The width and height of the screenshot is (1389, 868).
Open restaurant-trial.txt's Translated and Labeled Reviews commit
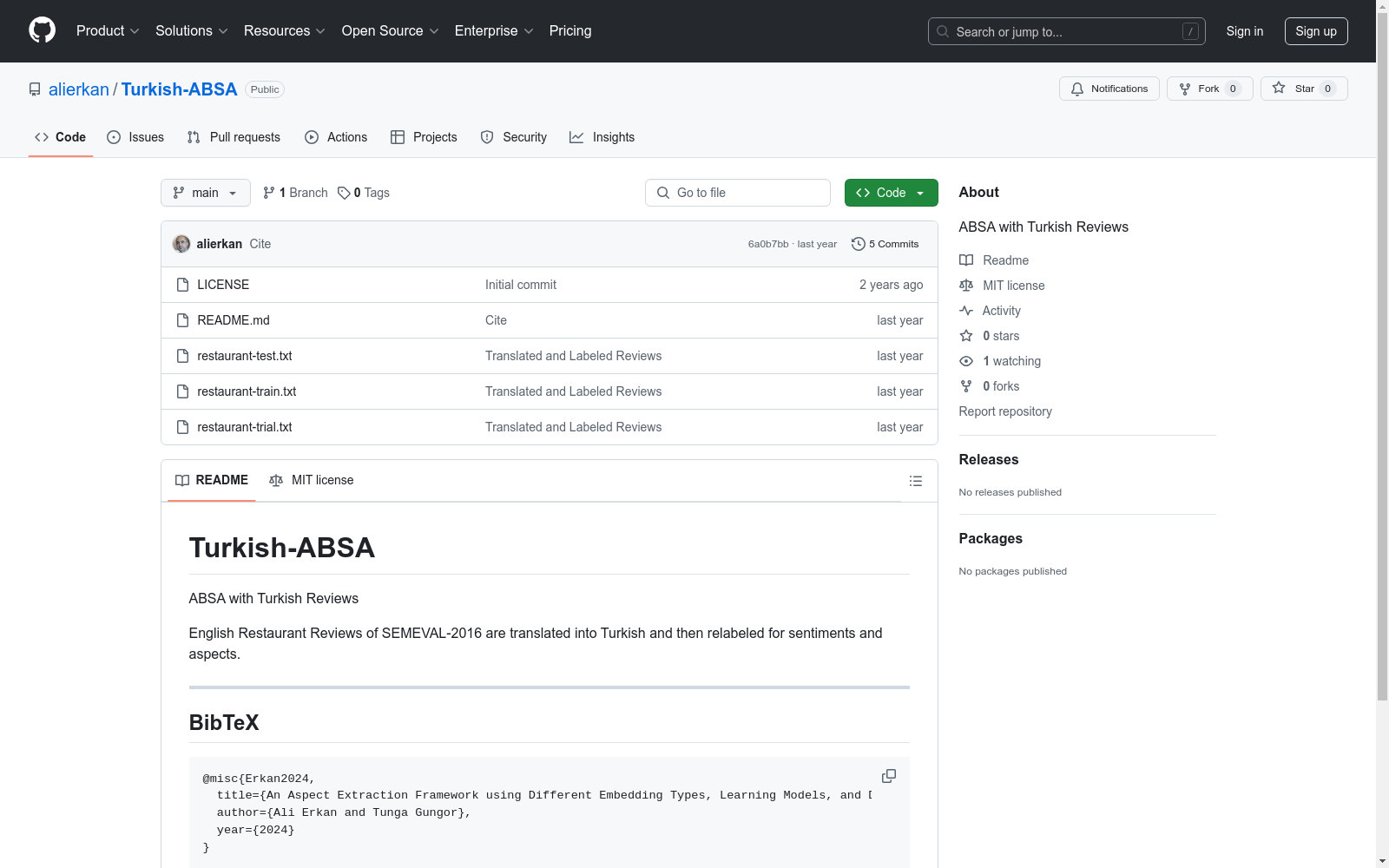(573, 427)
